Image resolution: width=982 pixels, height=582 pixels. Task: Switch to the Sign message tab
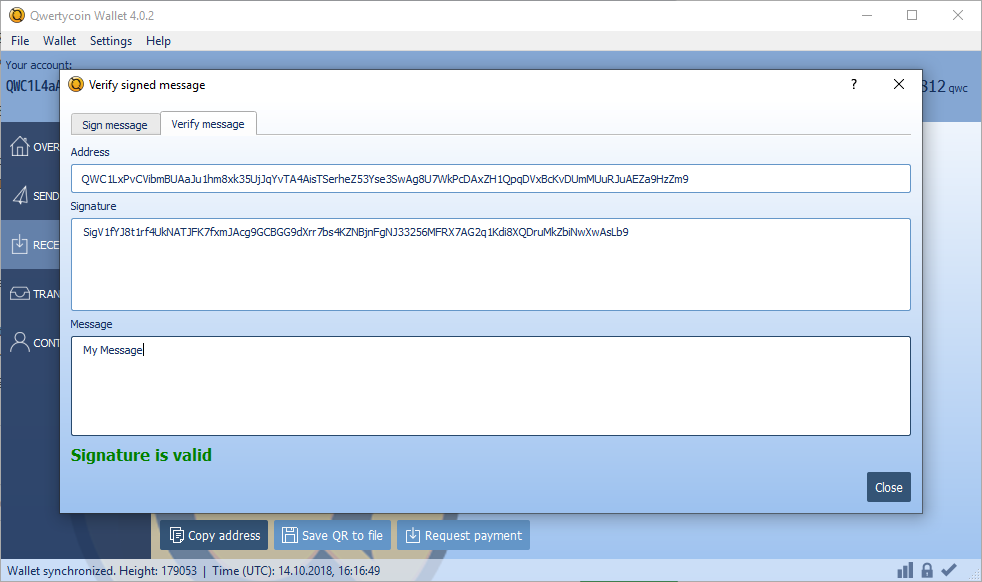point(115,125)
